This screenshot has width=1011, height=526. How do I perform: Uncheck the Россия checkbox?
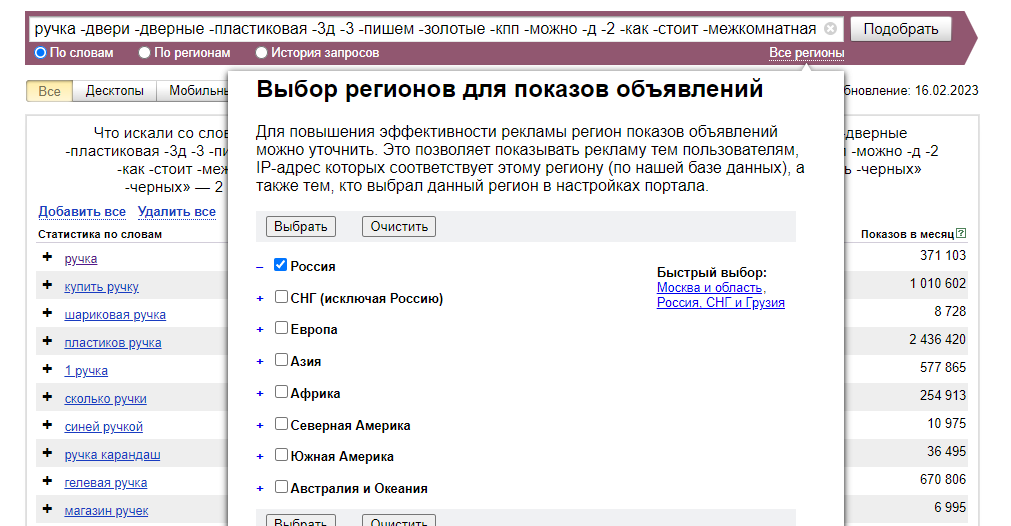coord(280,265)
